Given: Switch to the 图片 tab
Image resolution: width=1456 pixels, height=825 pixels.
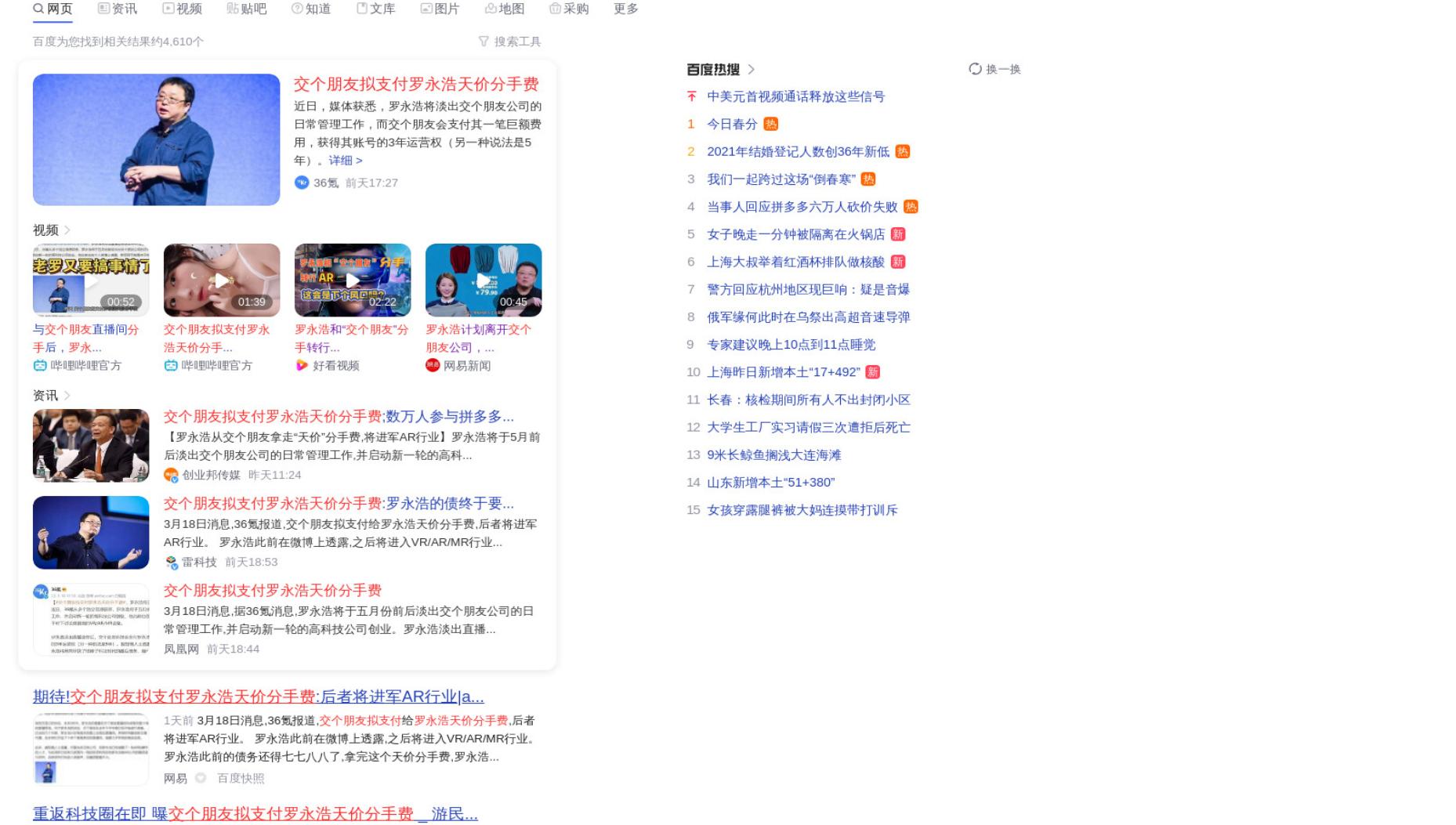Looking at the screenshot, I should pyautogui.click(x=440, y=9).
